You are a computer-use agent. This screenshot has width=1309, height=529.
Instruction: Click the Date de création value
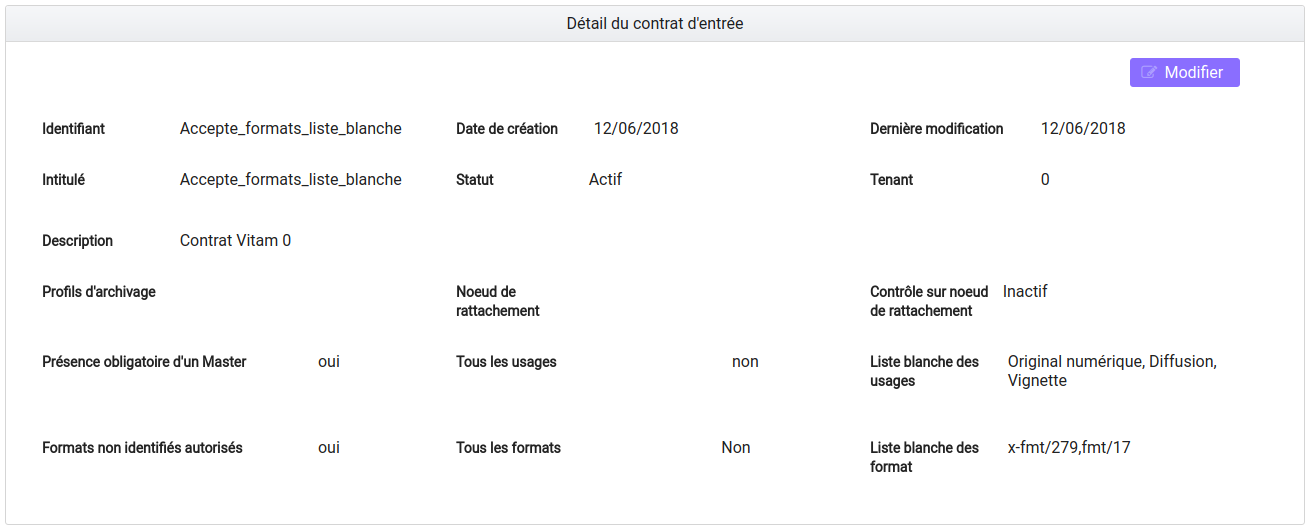(x=636, y=129)
